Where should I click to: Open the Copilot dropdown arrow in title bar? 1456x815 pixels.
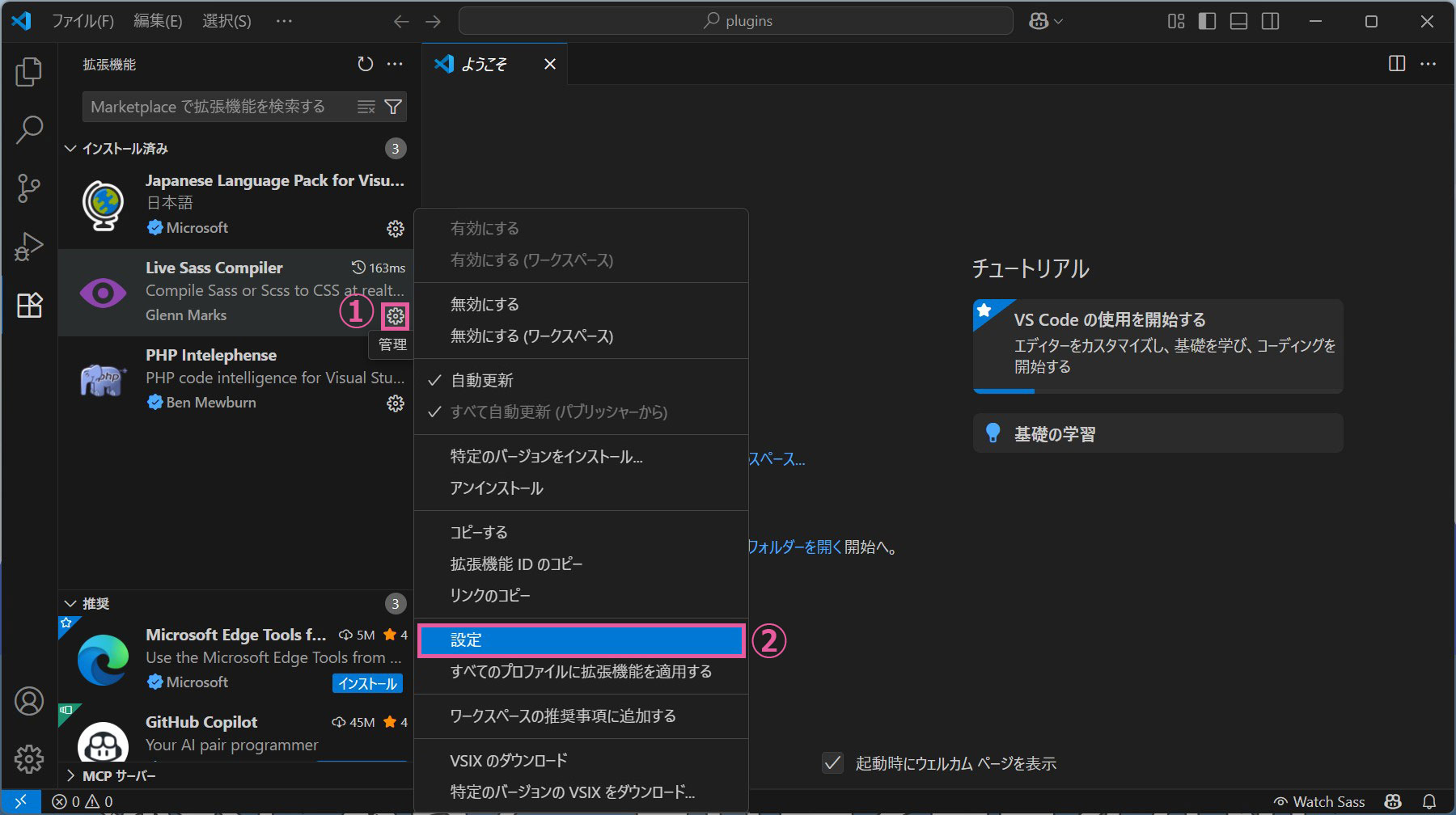click(1058, 22)
